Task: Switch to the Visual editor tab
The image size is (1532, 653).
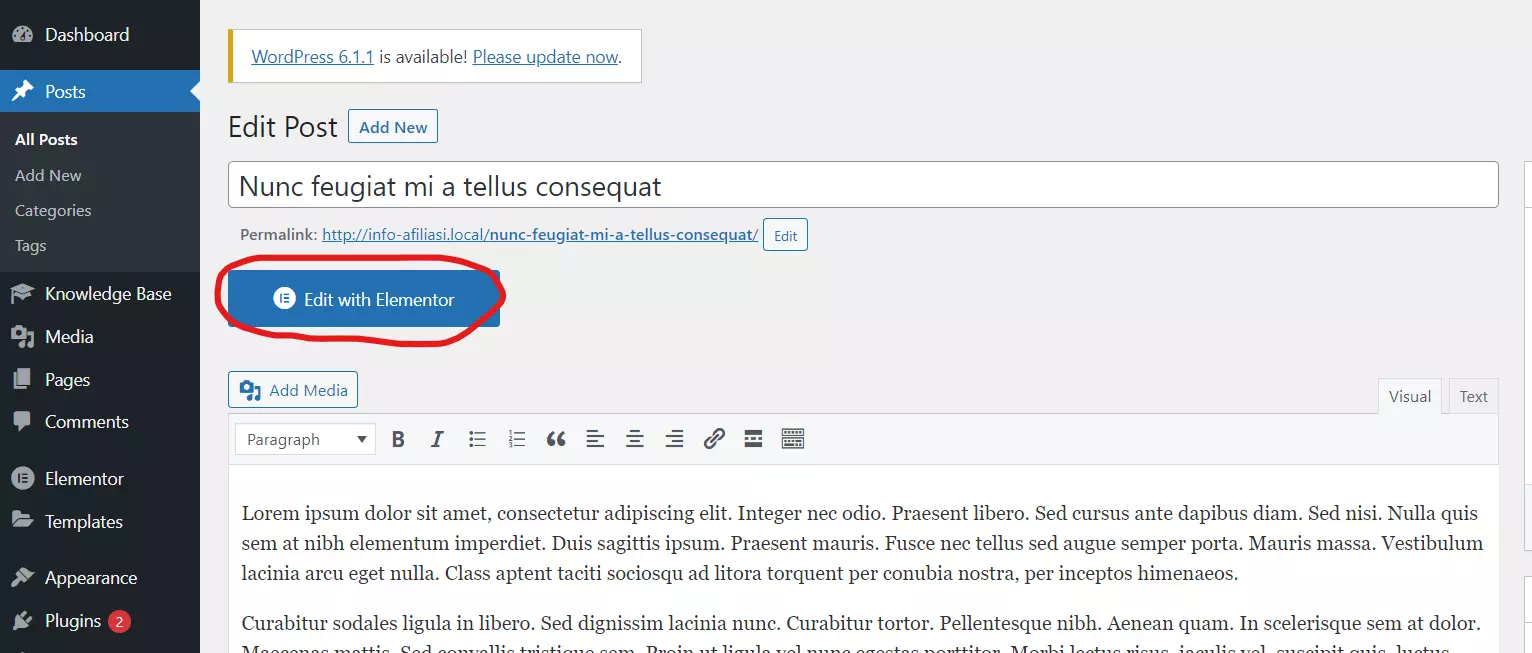Action: (1410, 396)
